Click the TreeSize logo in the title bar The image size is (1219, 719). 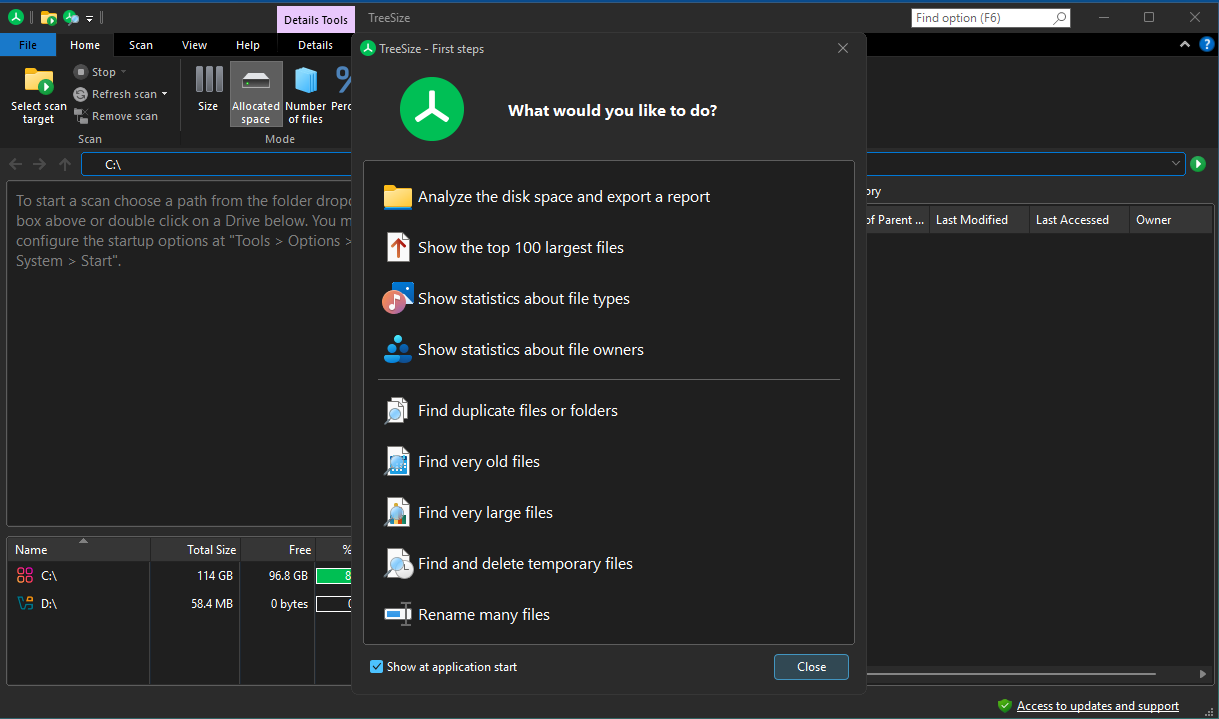coord(16,17)
